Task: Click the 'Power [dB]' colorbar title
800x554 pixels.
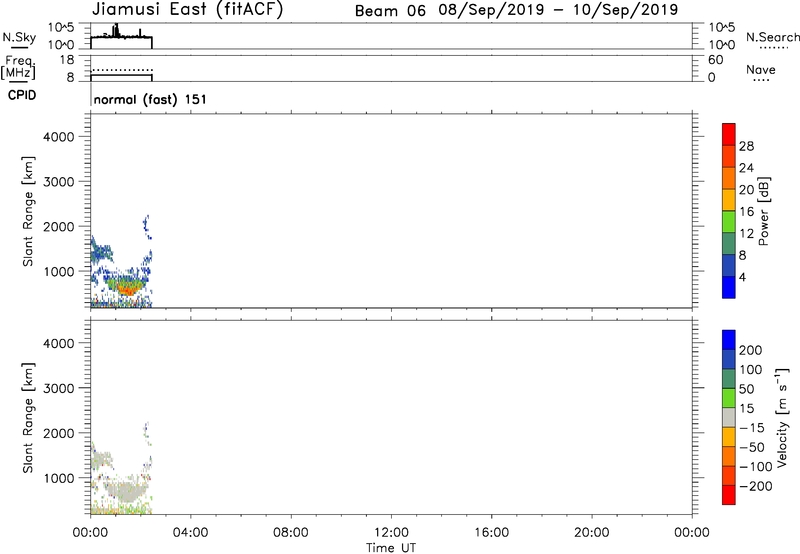Action: coord(763,211)
